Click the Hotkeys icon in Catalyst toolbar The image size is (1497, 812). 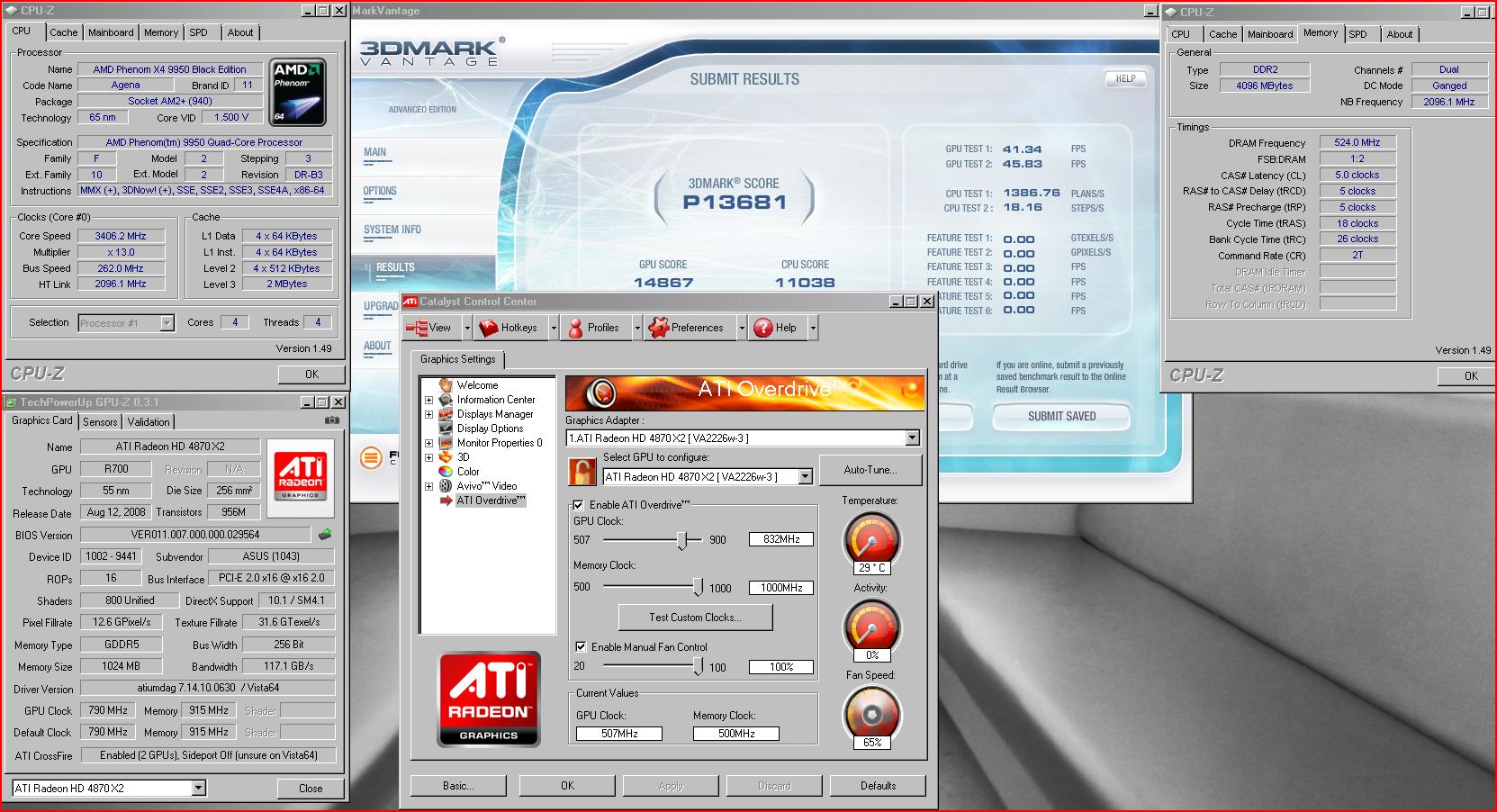click(489, 328)
